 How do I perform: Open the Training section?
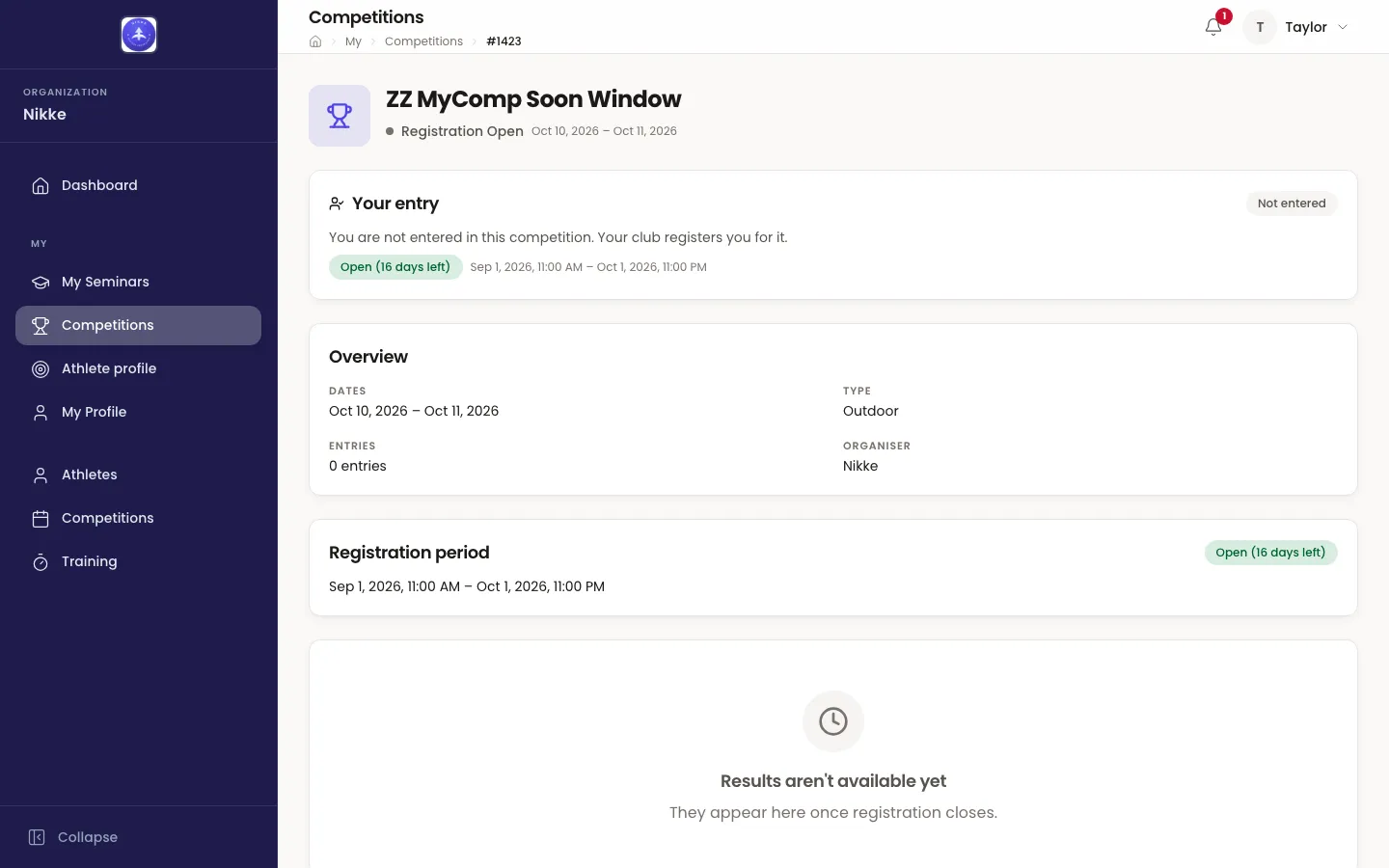click(x=138, y=561)
